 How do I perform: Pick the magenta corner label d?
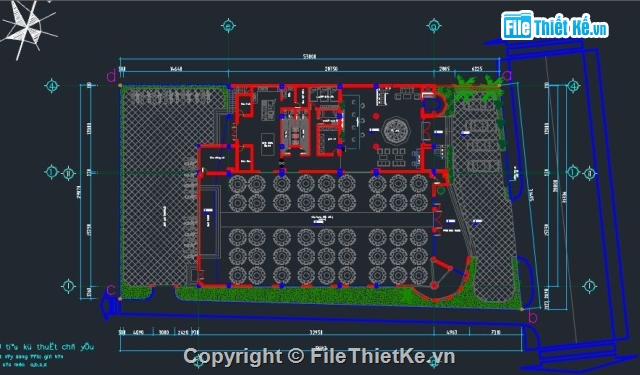(x=111, y=76)
